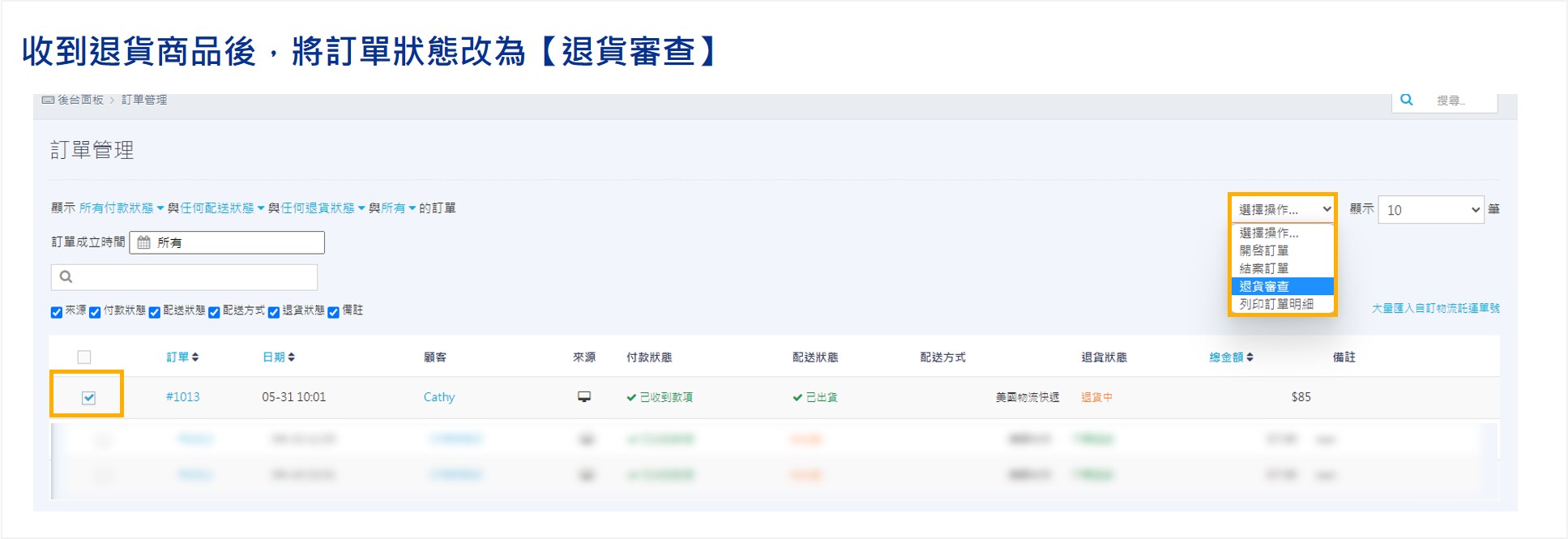1568x539 pixels.
Task: Open the 任何配送狀態 filter dropdown
Action: pyautogui.click(x=222, y=208)
